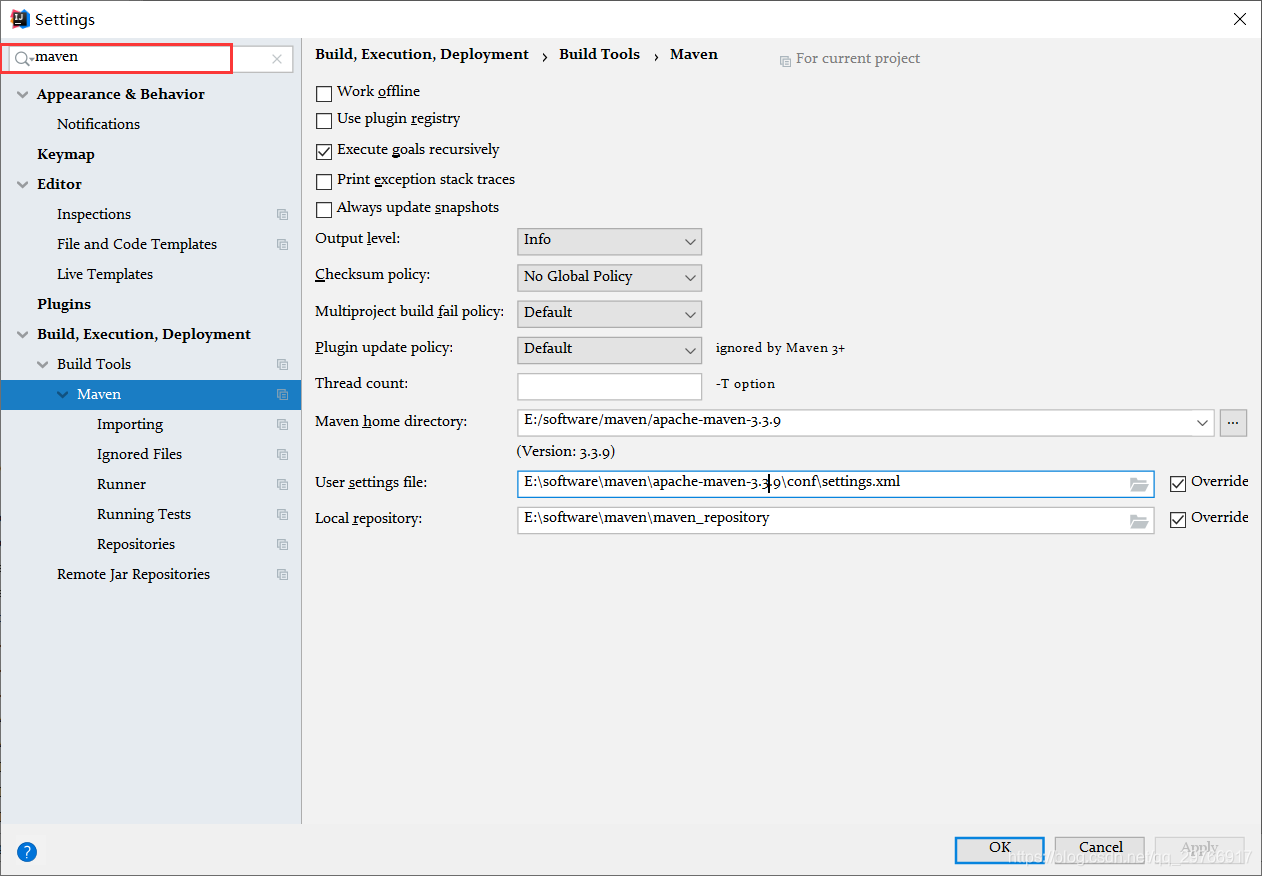The width and height of the screenshot is (1262, 876).
Task: Click the project-level icon next to Inspections
Action: [x=282, y=214]
